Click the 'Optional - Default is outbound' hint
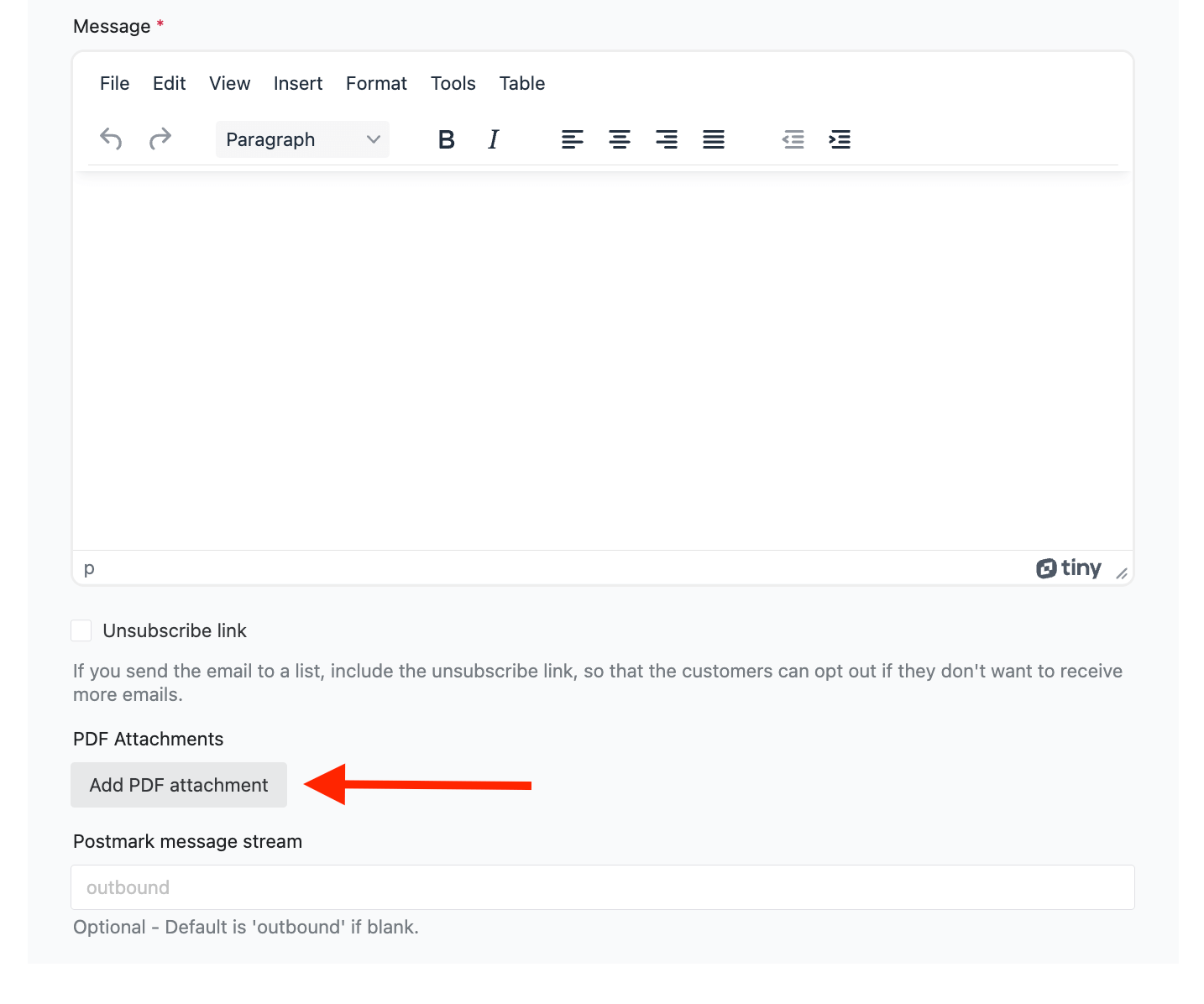 click(246, 927)
